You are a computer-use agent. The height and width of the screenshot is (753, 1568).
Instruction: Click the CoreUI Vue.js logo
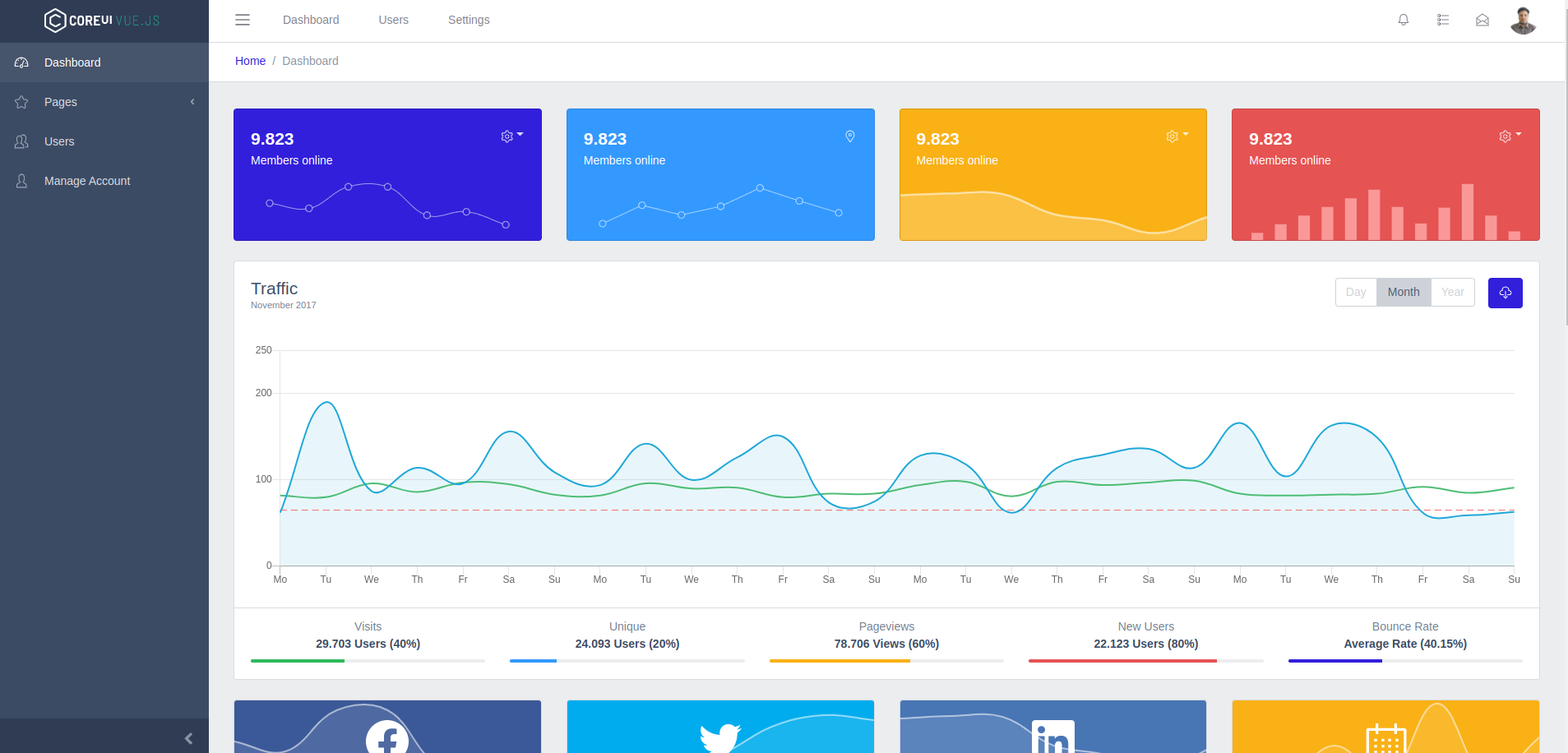pyautogui.click(x=102, y=21)
